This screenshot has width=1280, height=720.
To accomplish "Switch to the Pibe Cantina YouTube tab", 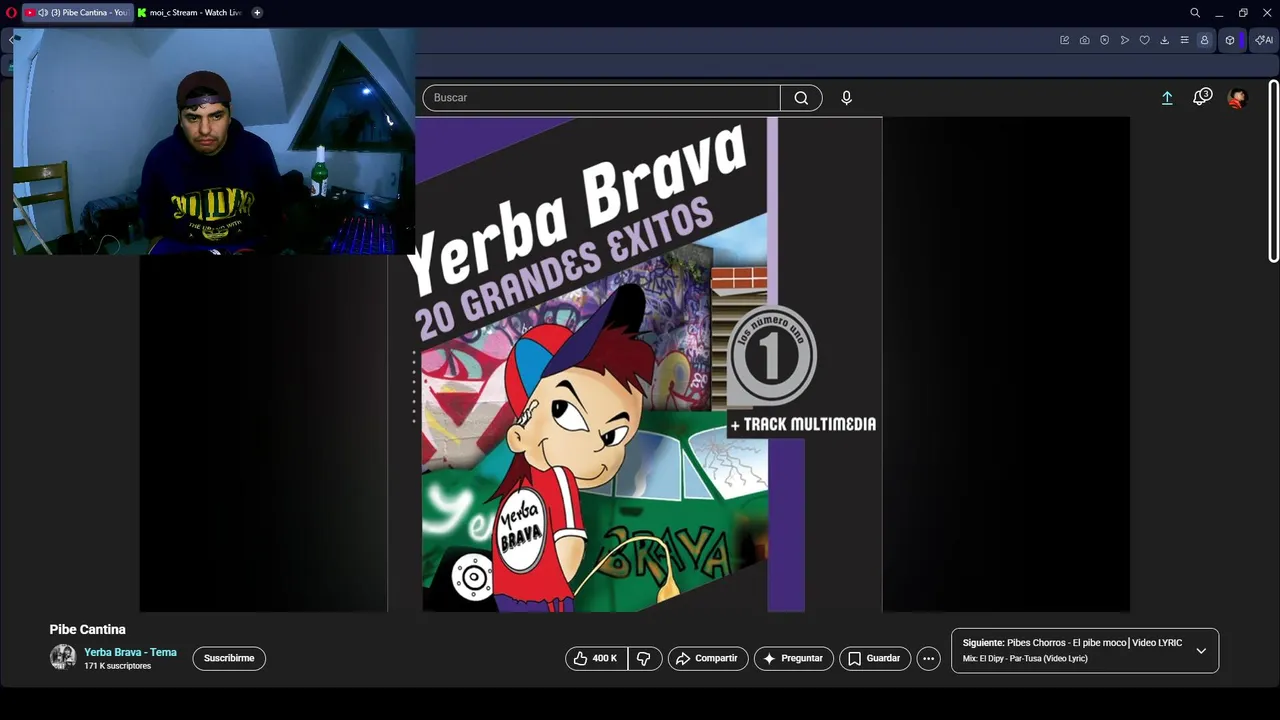I will (x=78, y=13).
